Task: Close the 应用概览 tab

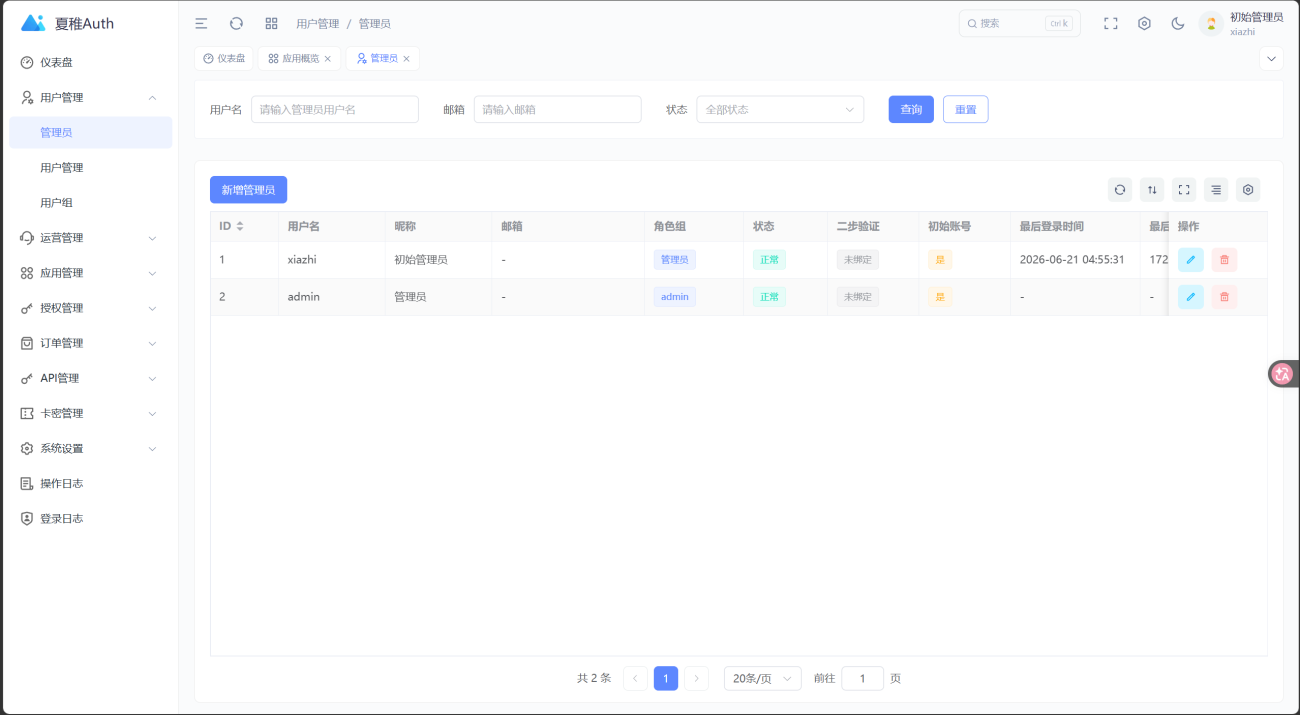Action: click(327, 59)
